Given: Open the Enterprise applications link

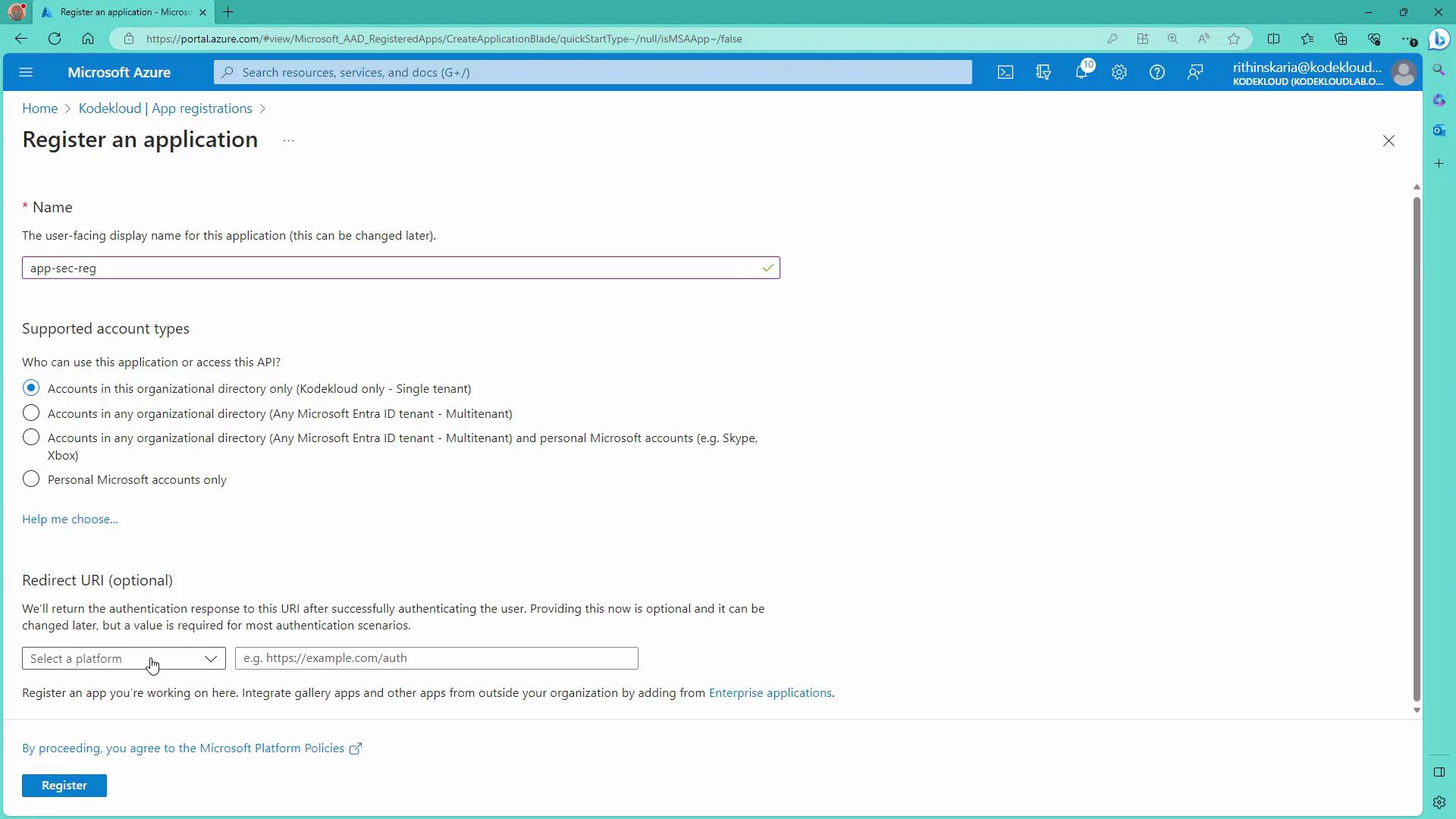Looking at the screenshot, I should pos(770,693).
